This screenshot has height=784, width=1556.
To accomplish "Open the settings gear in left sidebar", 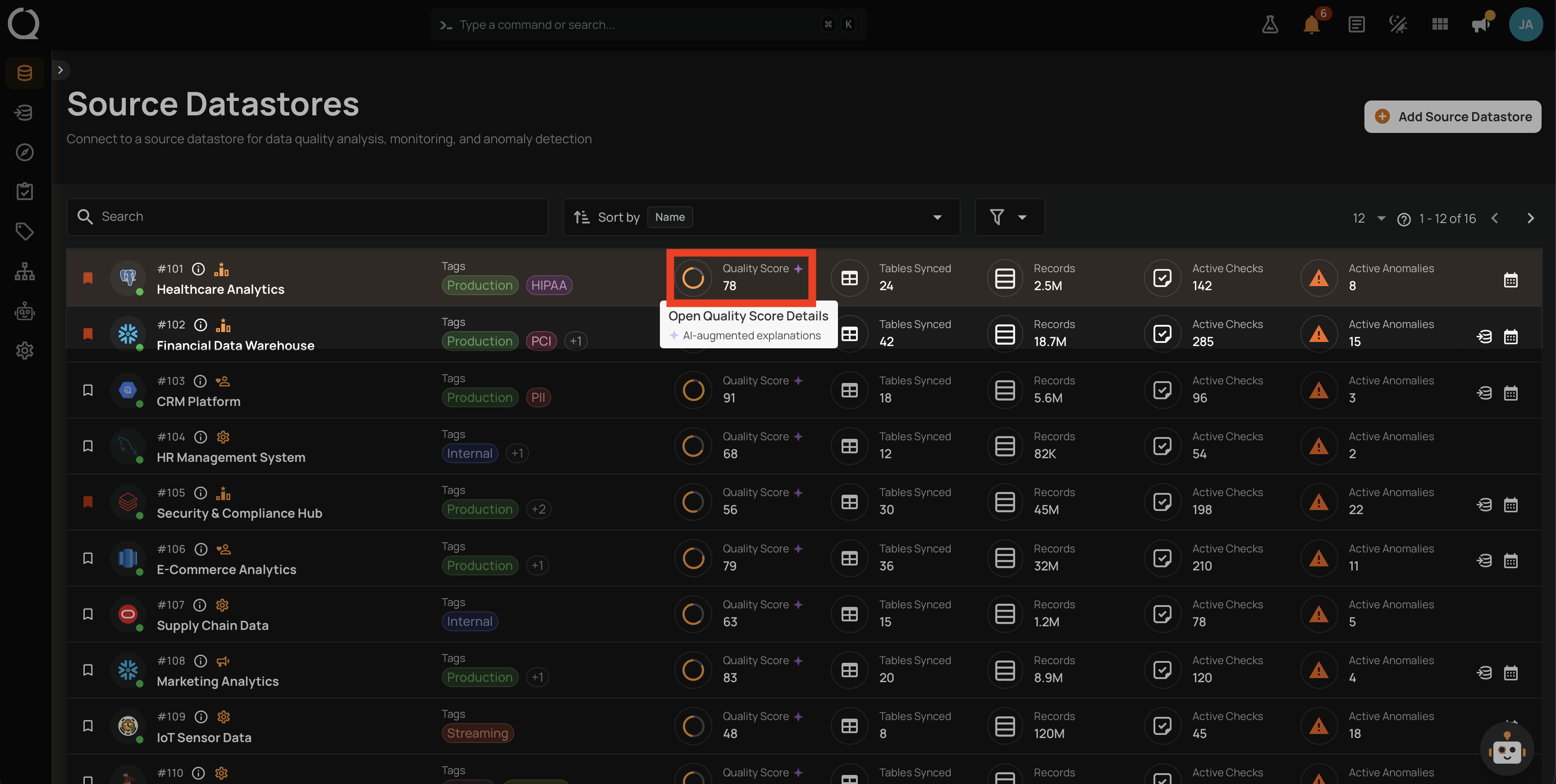I will tap(25, 351).
